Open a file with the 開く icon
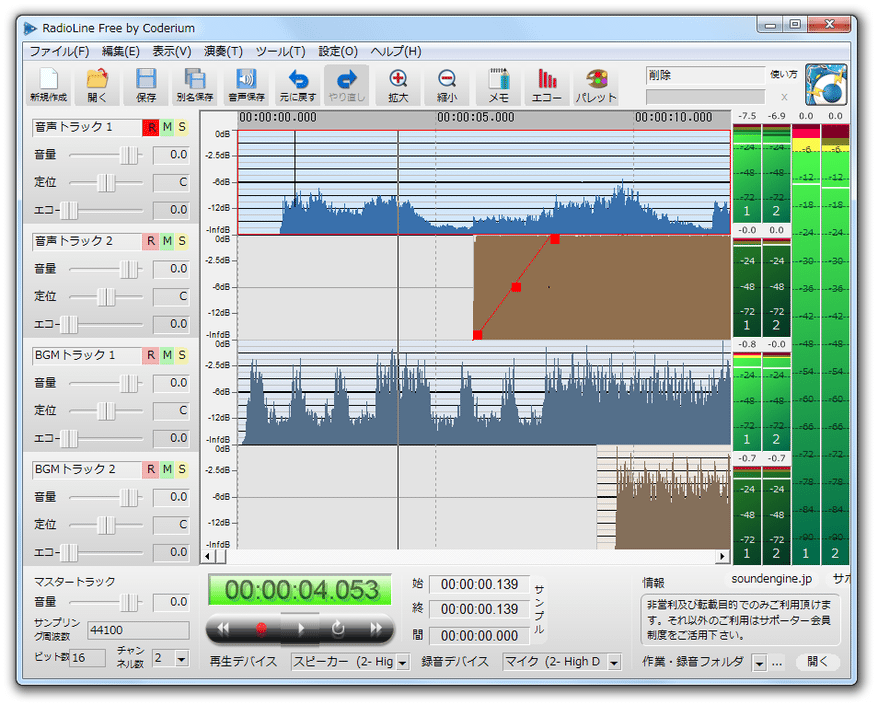 (x=97, y=85)
